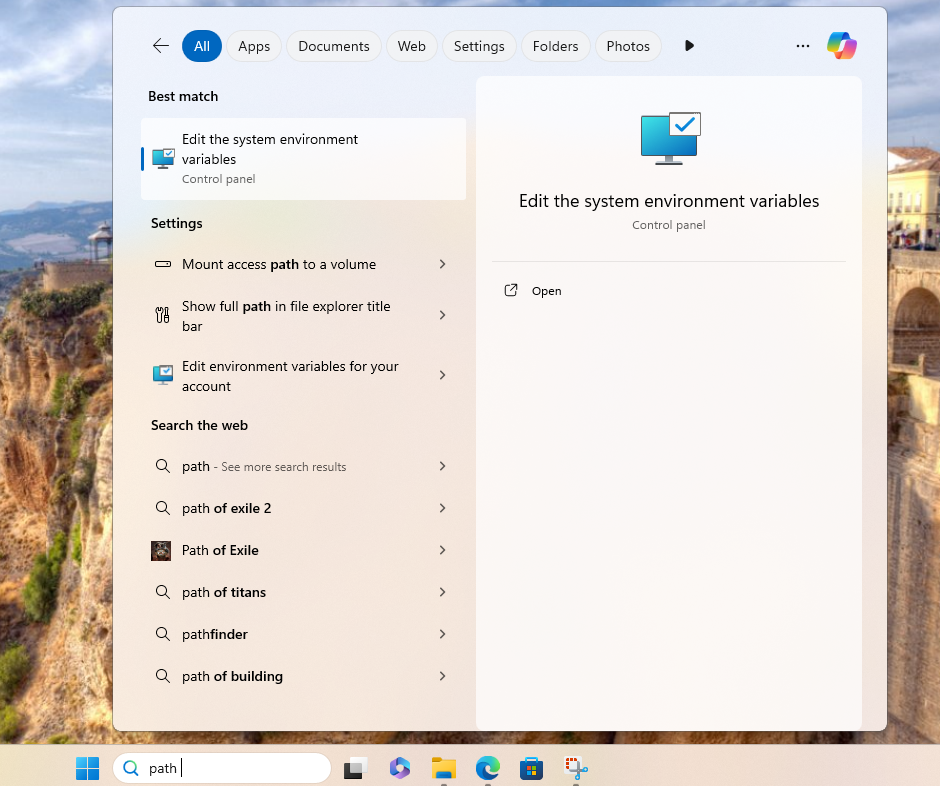Expand the path of building chevron
The height and width of the screenshot is (786, 940).
pos(442,676)
